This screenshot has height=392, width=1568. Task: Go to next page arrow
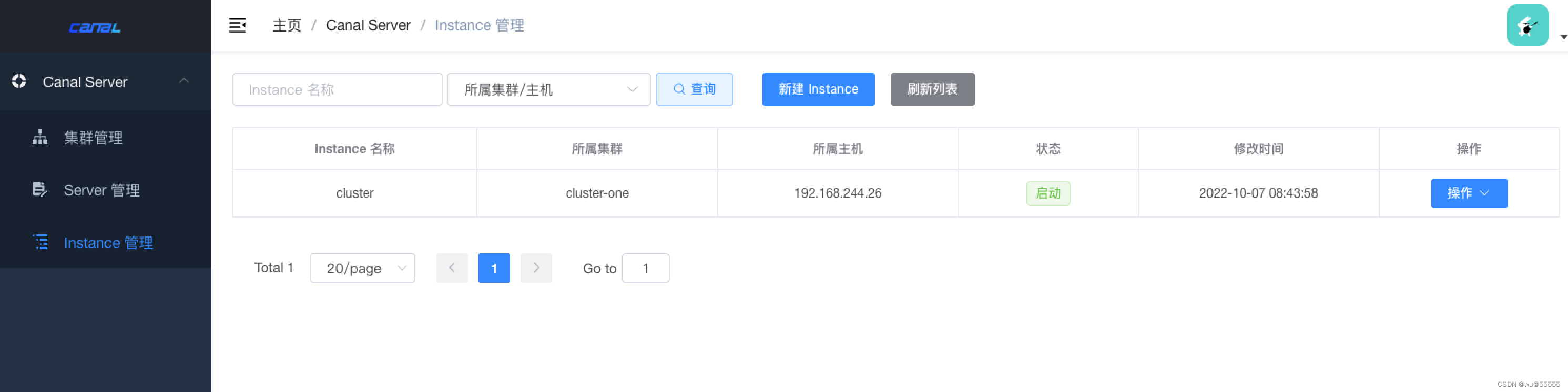(536, 269)
